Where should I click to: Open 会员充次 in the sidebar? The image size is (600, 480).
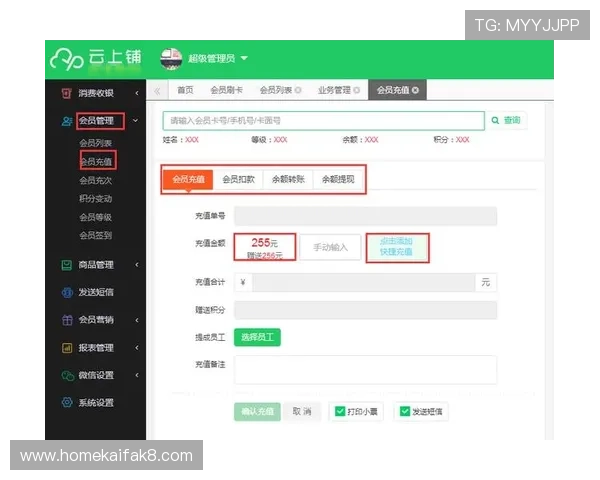click(x=96, y=180)
